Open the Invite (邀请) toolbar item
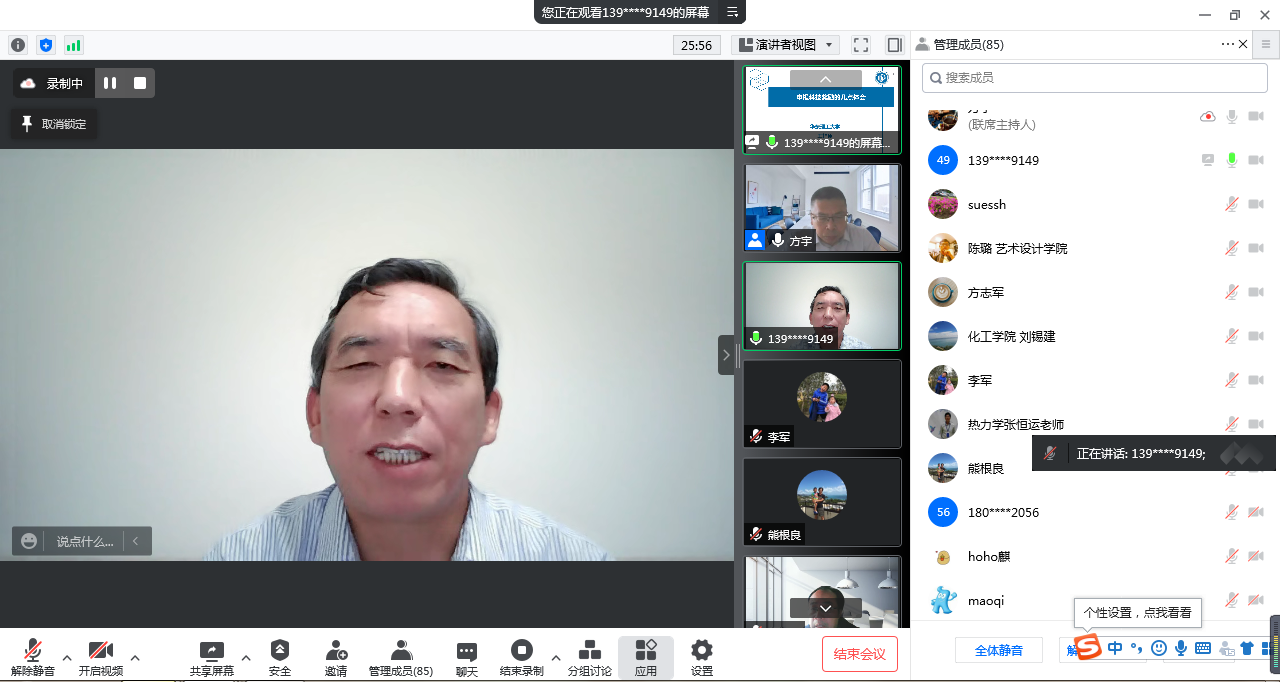This screenshot has width=1280, height=682. pos(336,658)
